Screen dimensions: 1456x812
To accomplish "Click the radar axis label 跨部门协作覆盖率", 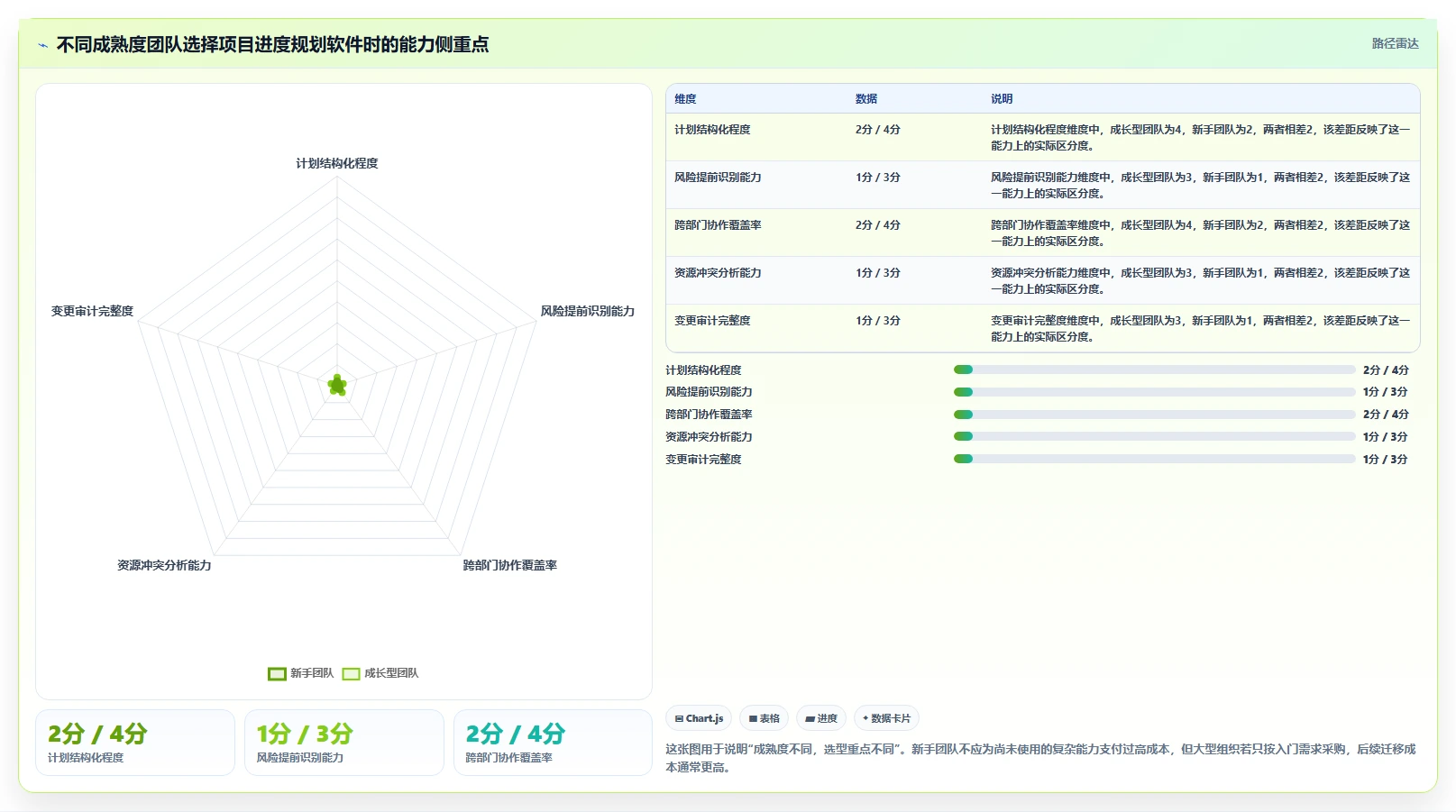I will (509, 565).
